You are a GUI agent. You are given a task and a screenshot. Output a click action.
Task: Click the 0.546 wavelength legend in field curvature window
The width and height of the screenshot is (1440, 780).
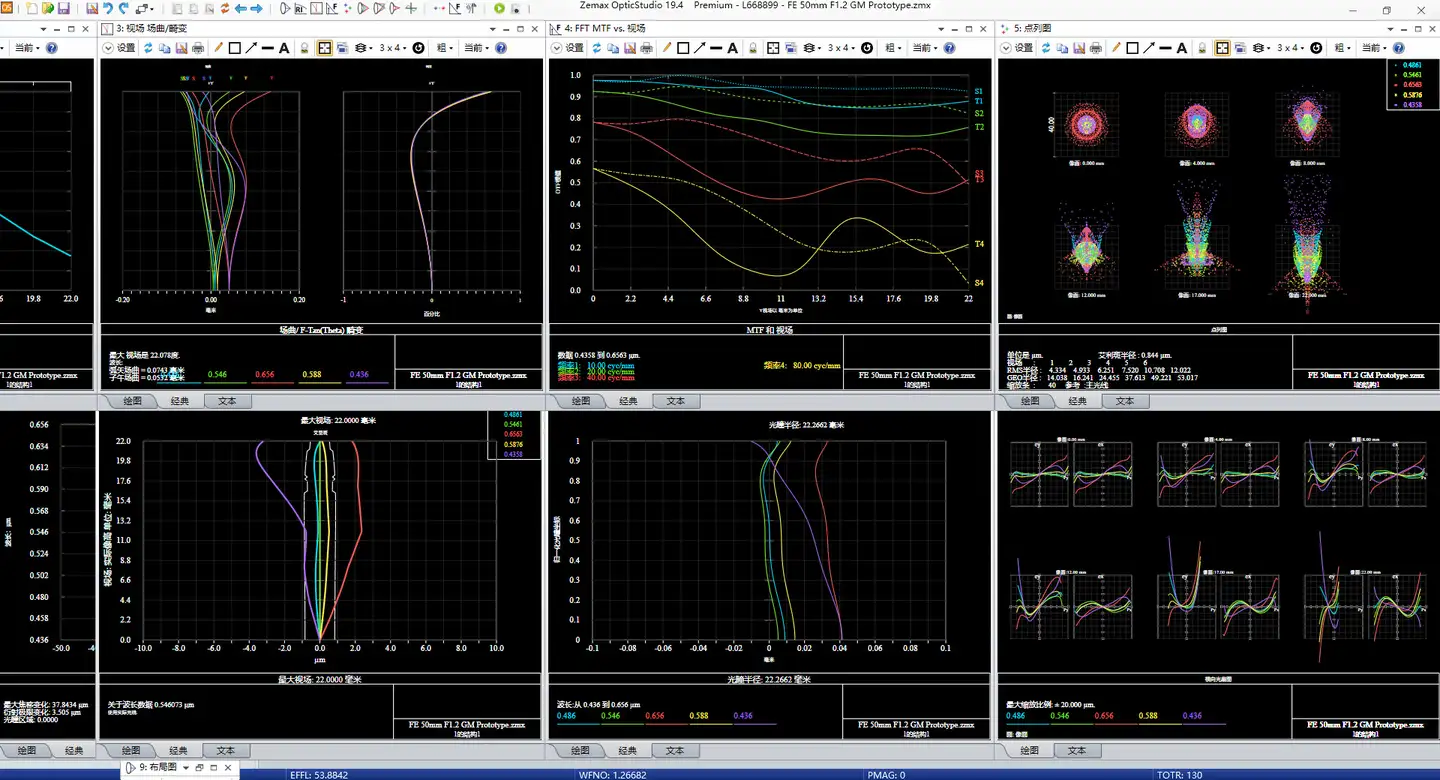click(x=217, y=375)
